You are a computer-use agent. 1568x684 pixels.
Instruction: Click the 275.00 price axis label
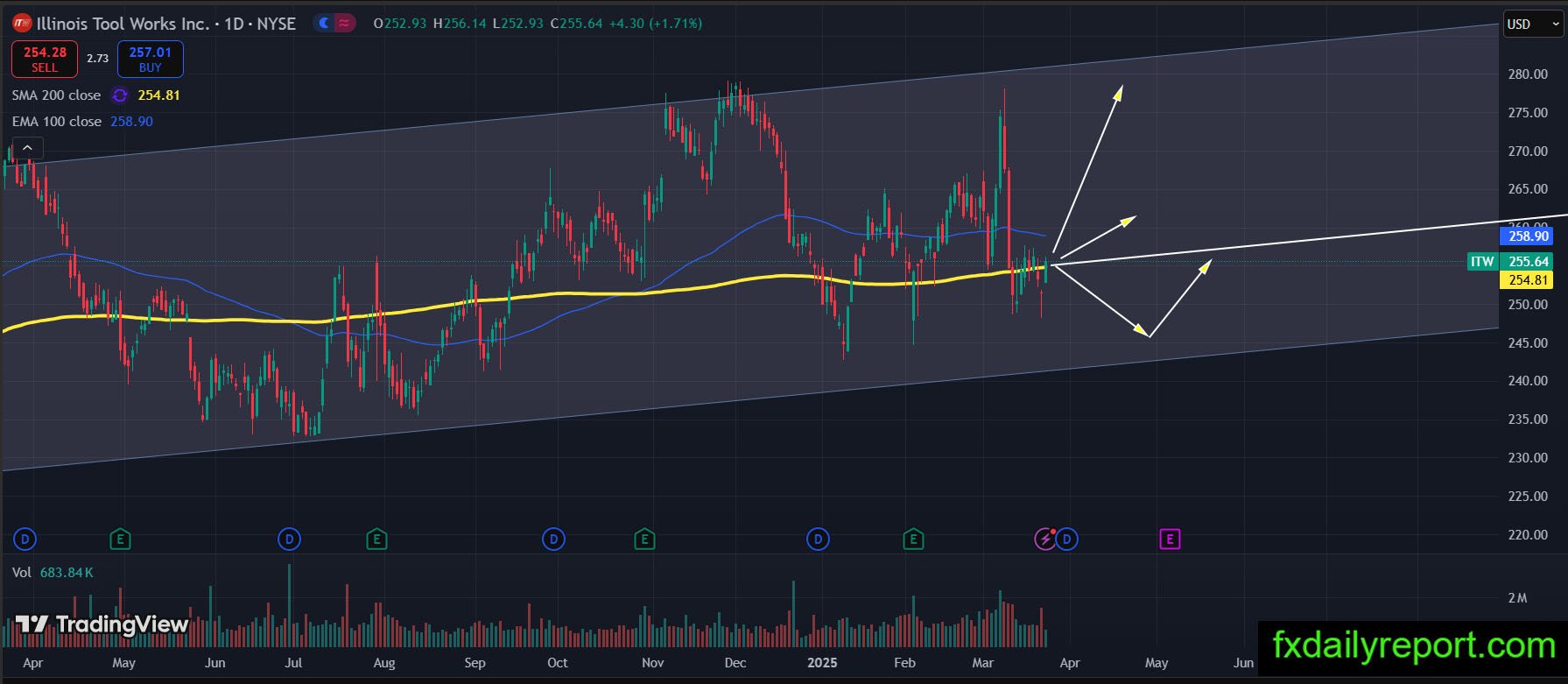click(1528, 113)
